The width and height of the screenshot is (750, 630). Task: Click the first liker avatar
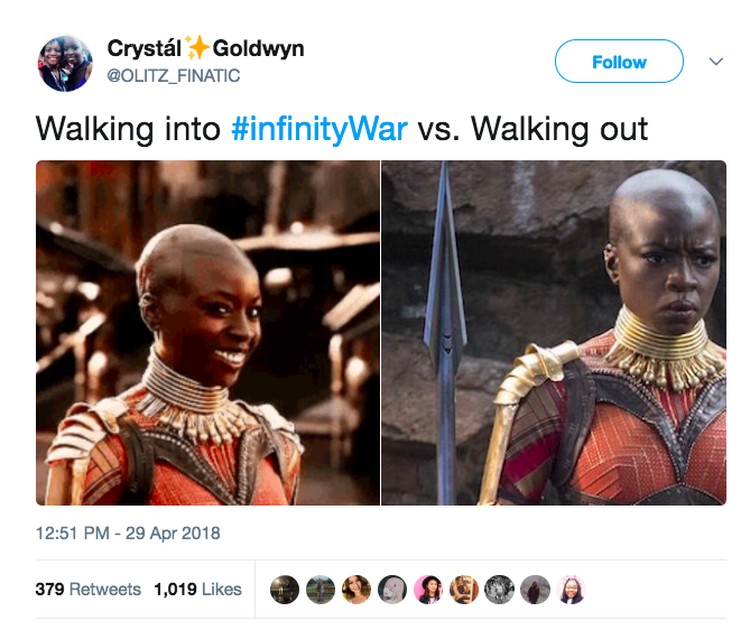(285, 589)
